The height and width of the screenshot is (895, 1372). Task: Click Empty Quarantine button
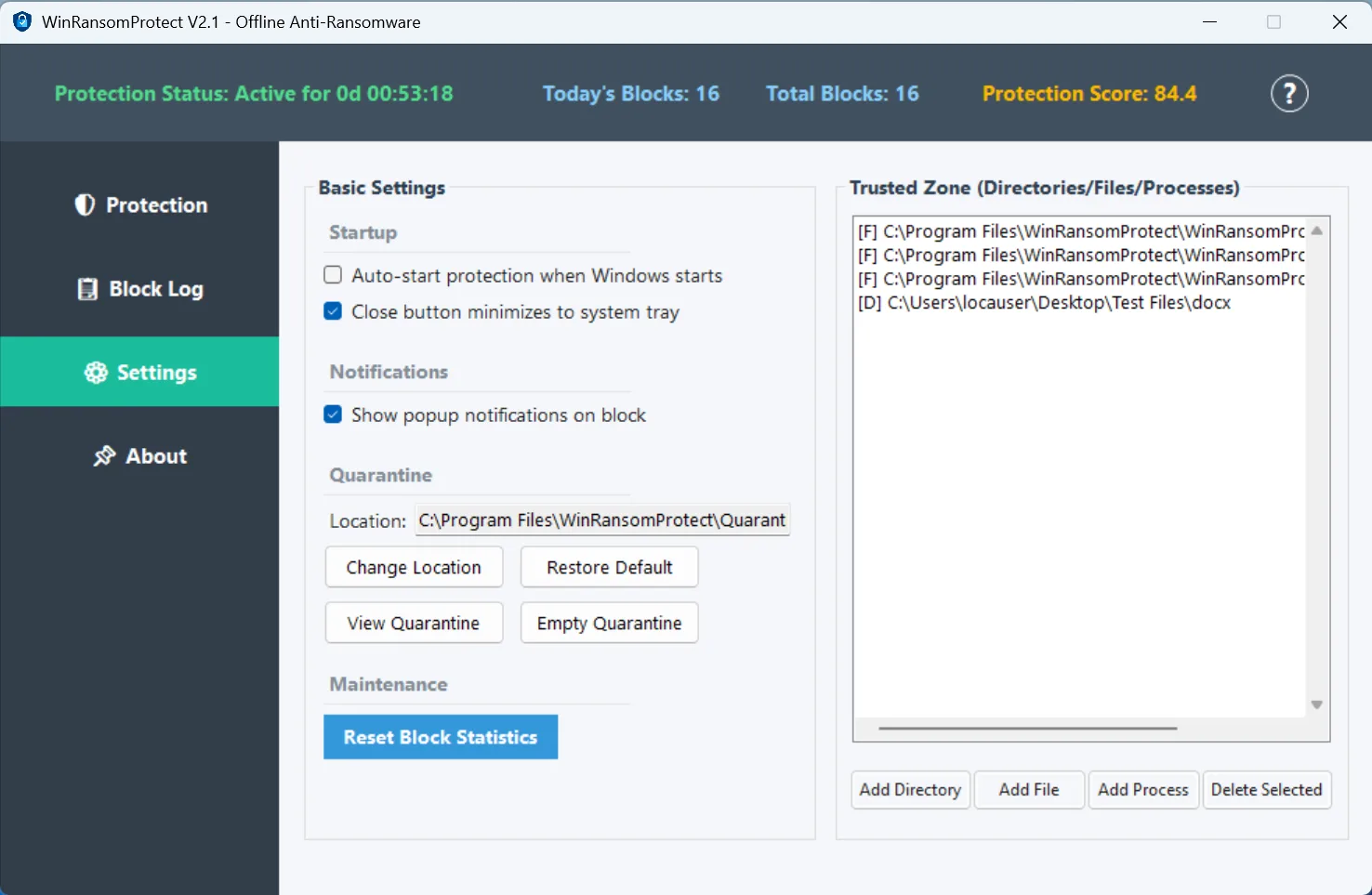[609, 623]
